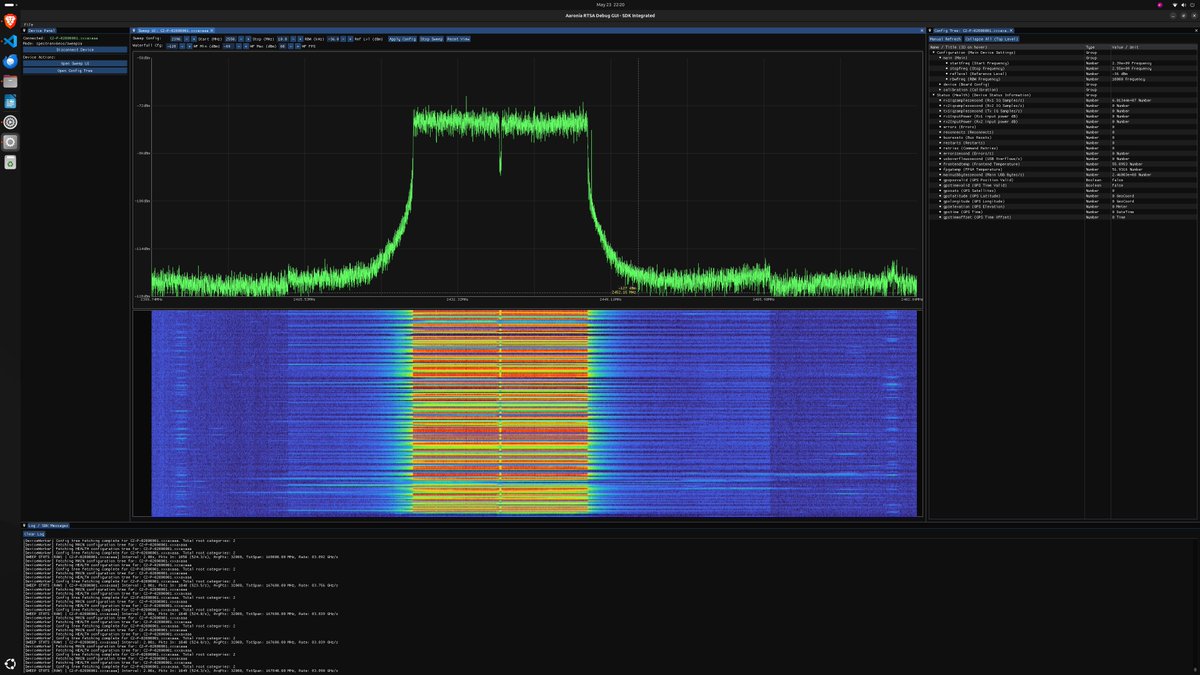Select the Device Panel tab

(44, 31)
